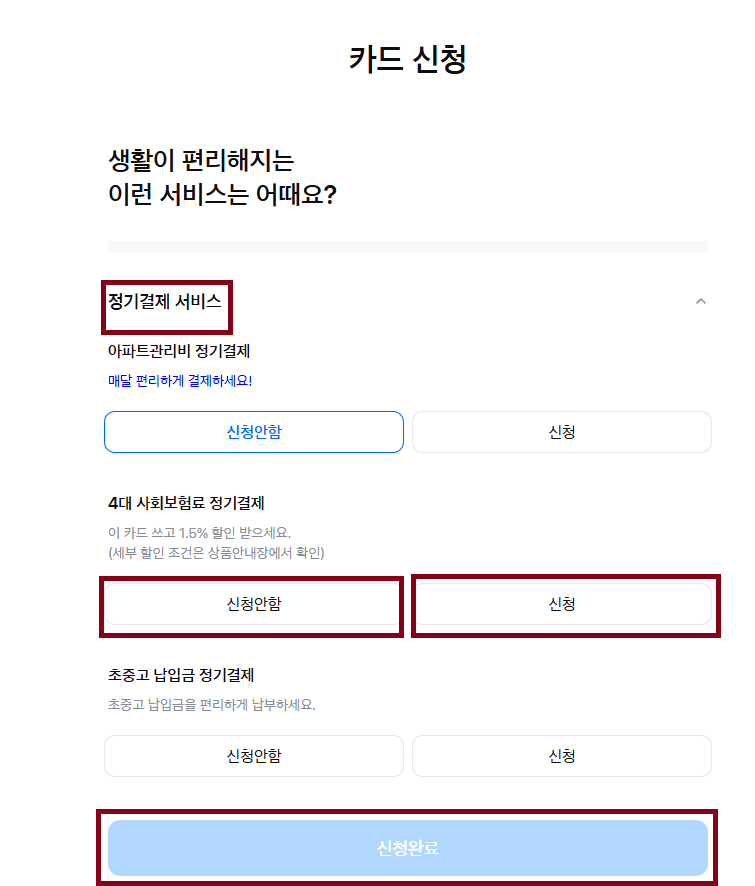Image resolution: width=755 pixels, height=886 pixels.
Task: Select 신청 for 4대 사회보험료 정기결제
Action: coord(562,605)
